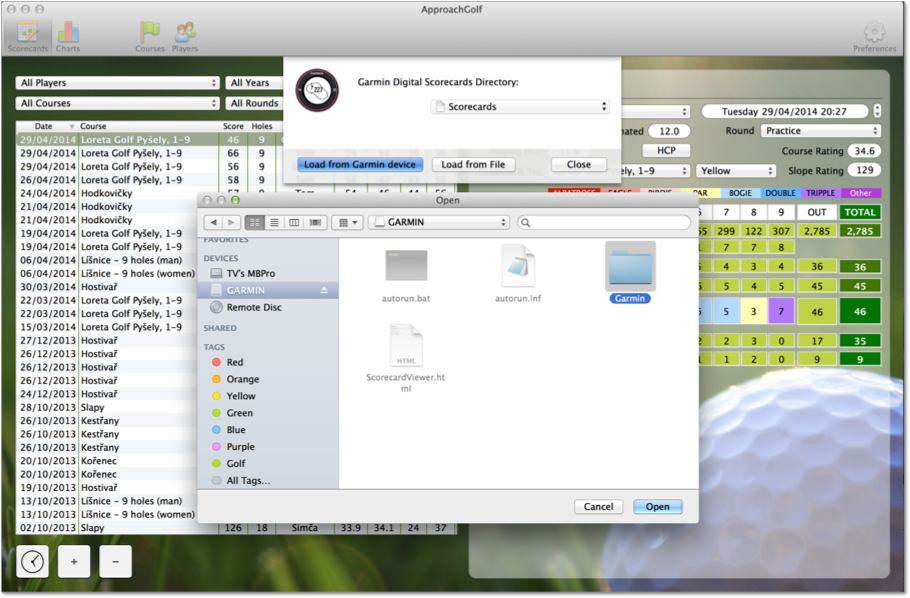Open the All Players filter dropdown

click(117, 83)
